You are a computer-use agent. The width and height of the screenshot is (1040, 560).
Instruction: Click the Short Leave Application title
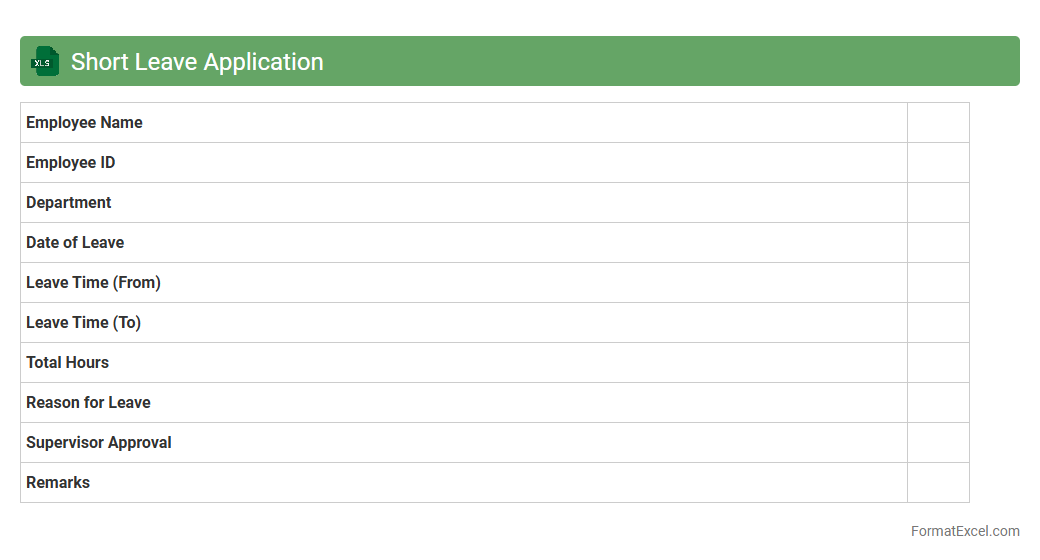(x=197, y=62)
